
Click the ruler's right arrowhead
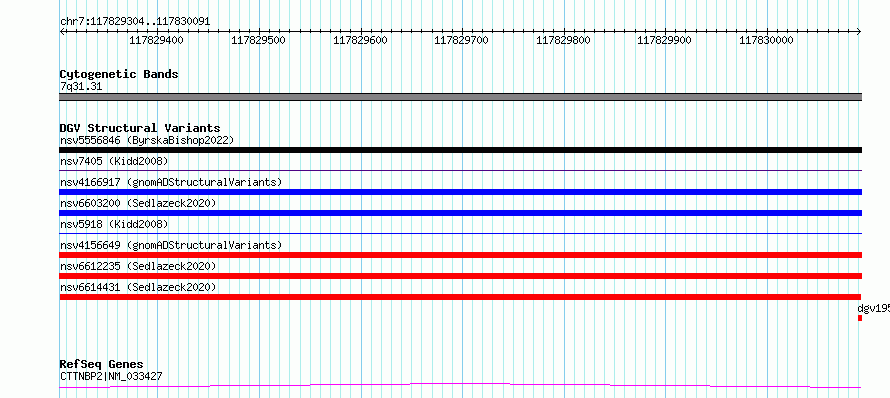pyautogui.click(x=859, y=31)
